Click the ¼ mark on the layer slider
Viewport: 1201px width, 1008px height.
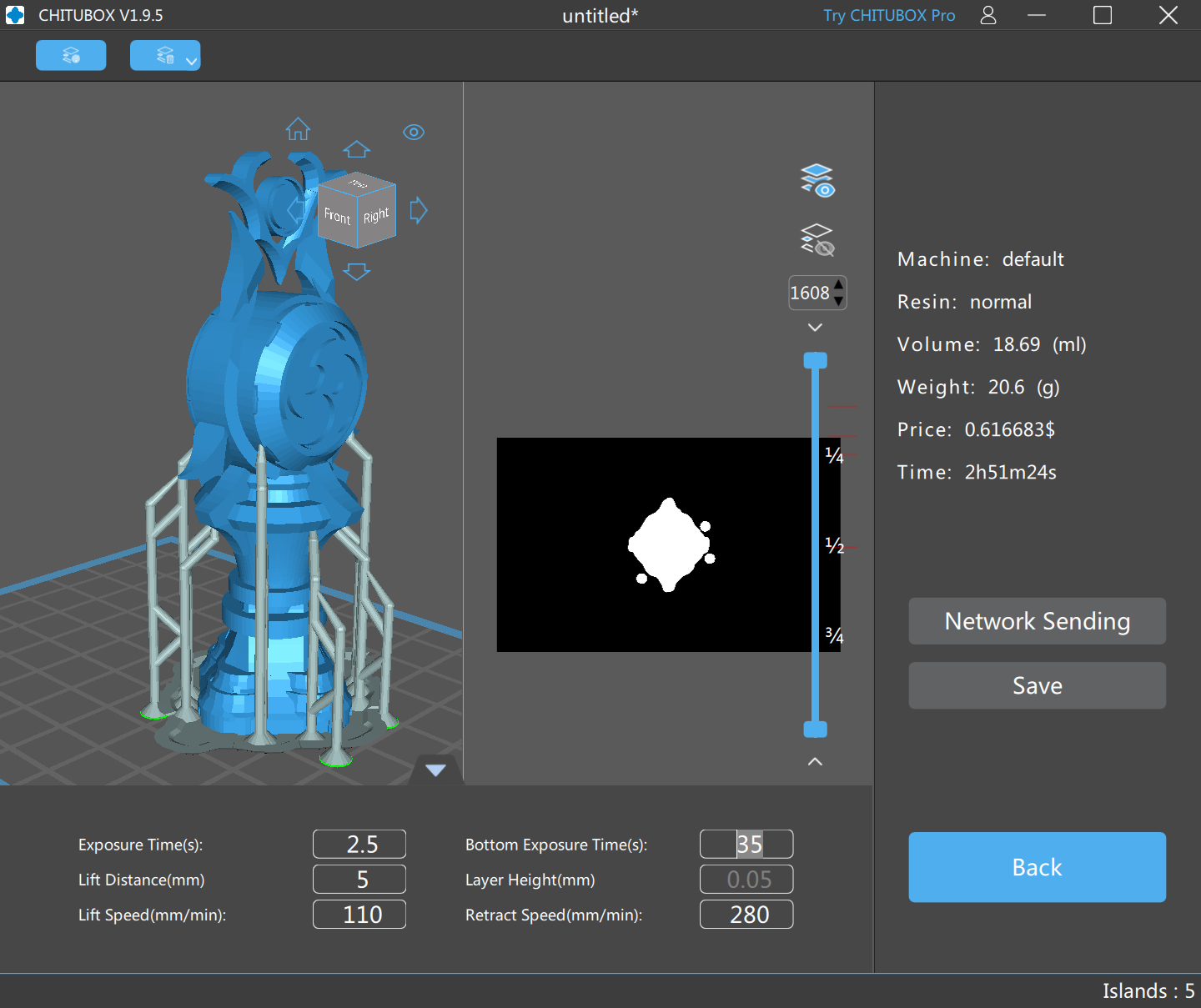[x=834, y=455]
